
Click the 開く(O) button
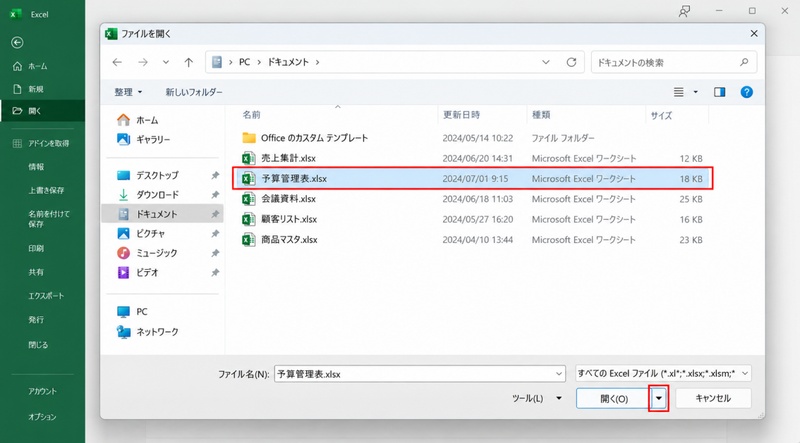[614, 399]
